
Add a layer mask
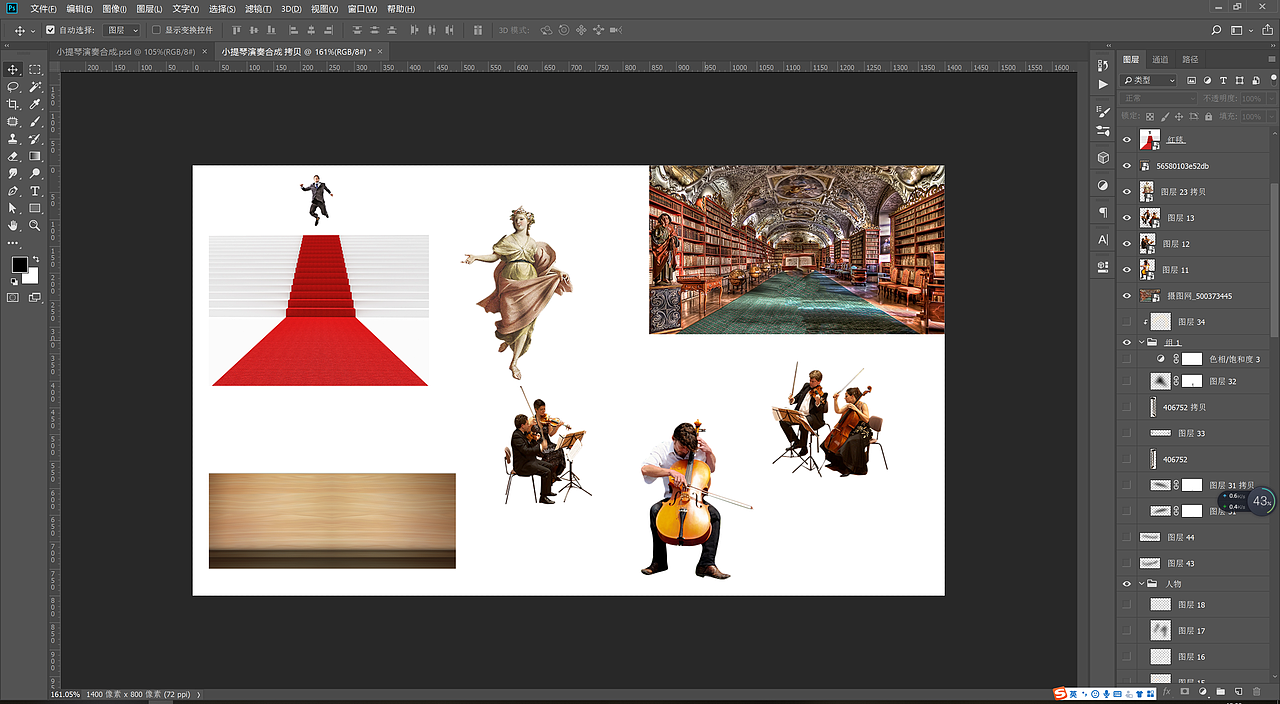tap(1184, 691)
